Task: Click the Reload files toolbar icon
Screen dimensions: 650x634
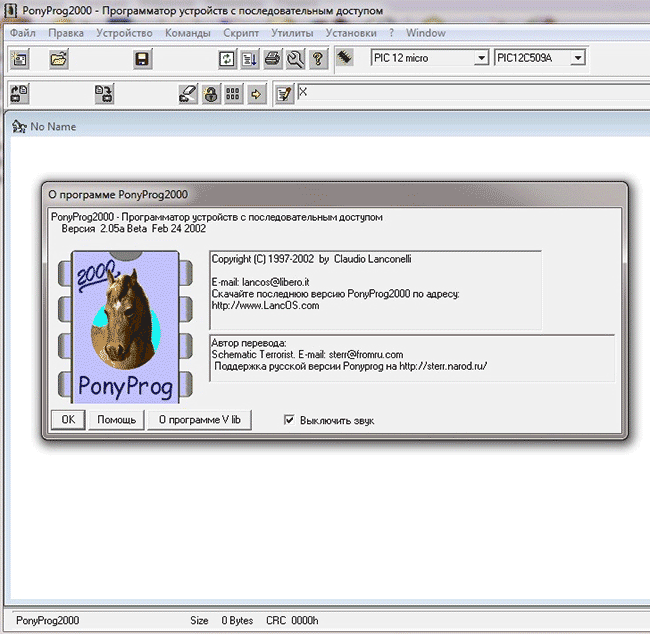Action: click(x=227, y=59)
